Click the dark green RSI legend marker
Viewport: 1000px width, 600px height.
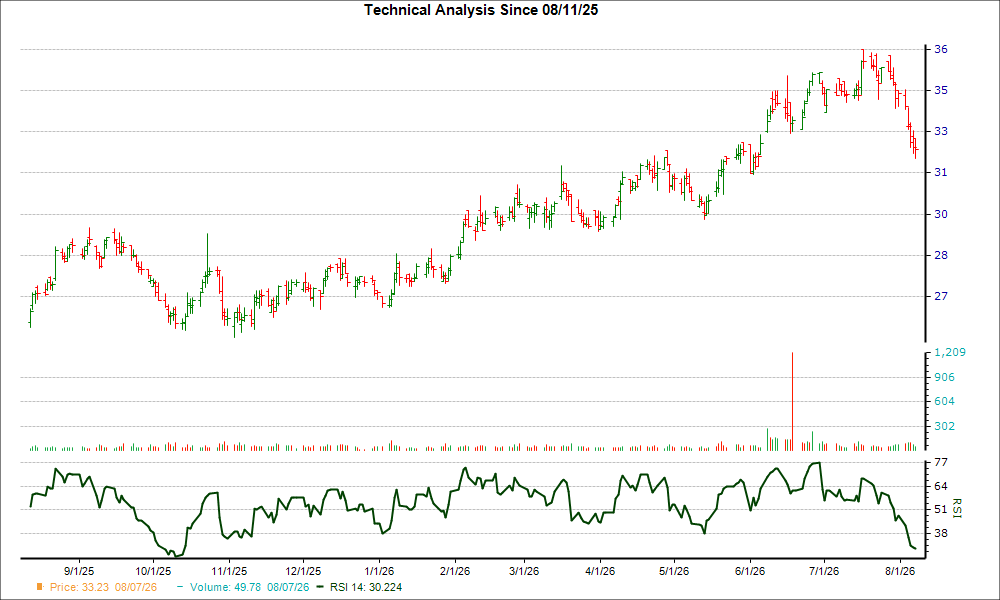[320, 587]
